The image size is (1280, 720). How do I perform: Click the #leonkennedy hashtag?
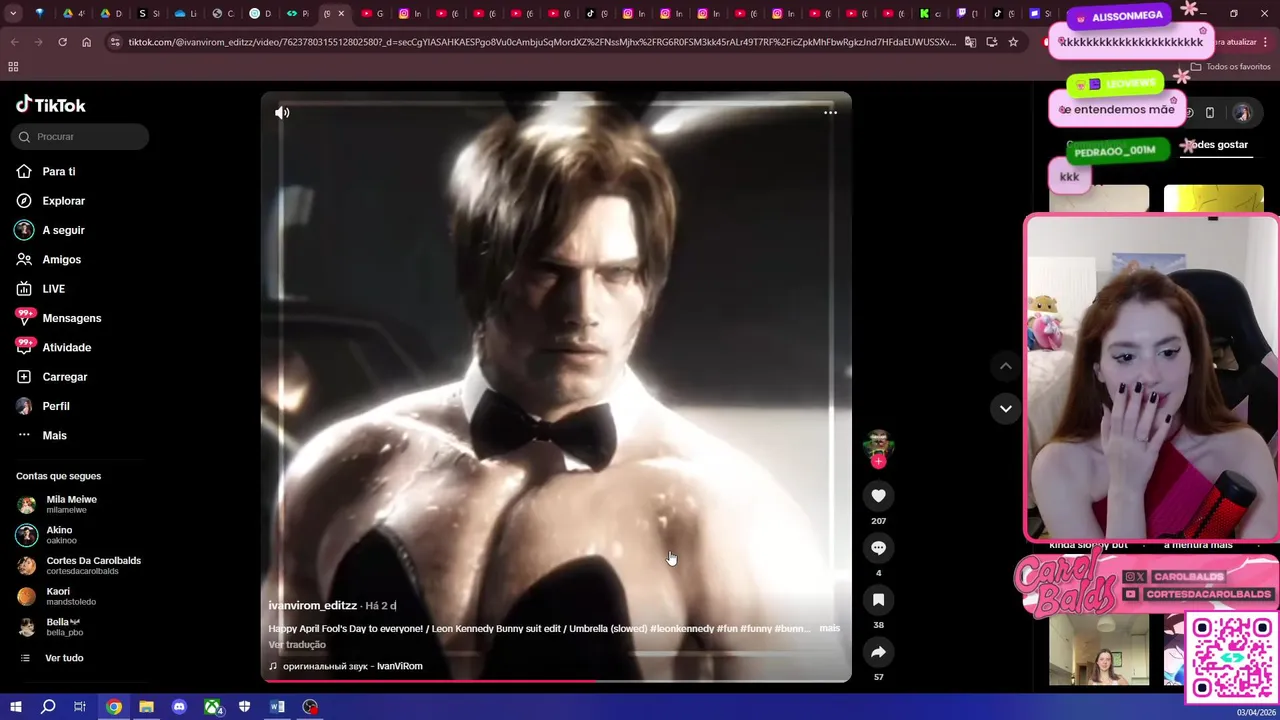[x=682, y=629]
